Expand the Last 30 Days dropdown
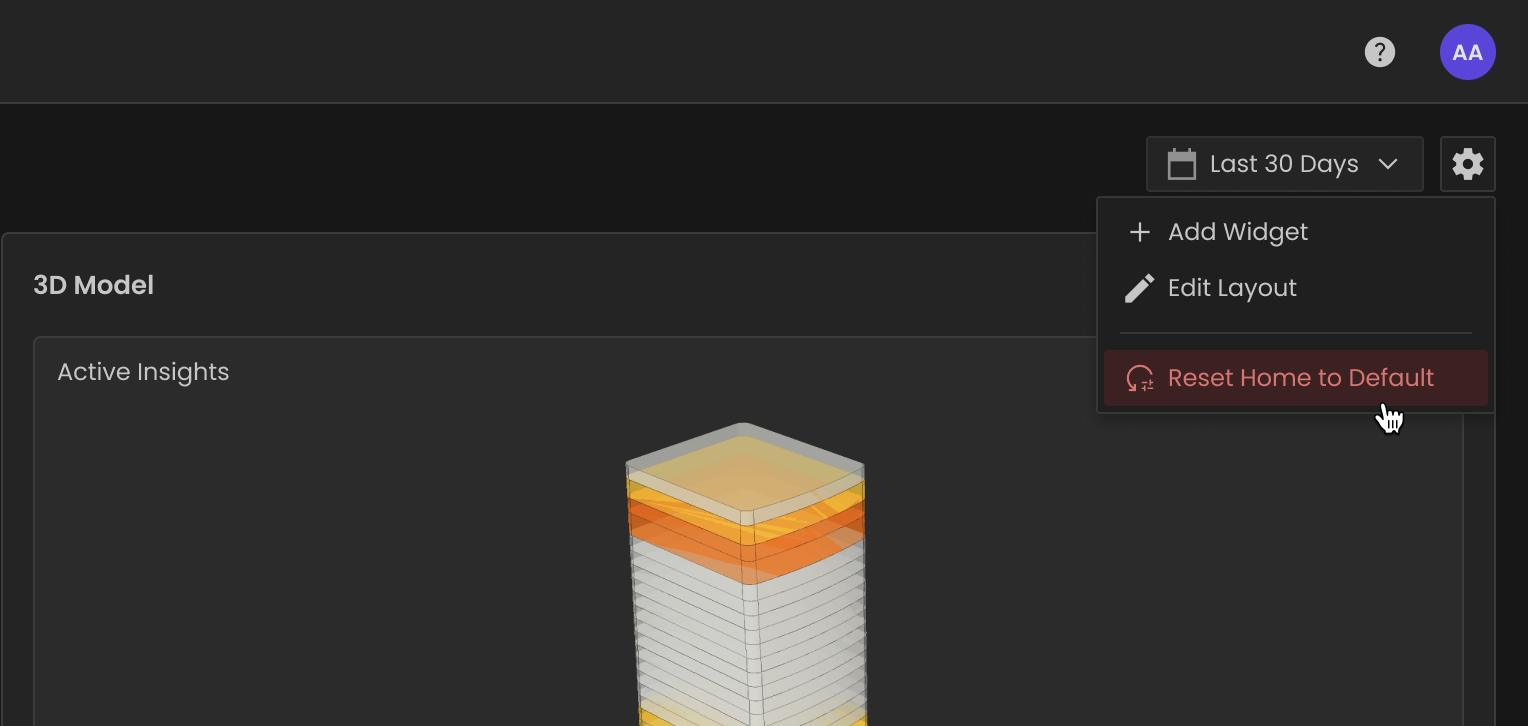The image size is (1528, 726). click(1284, 164)
